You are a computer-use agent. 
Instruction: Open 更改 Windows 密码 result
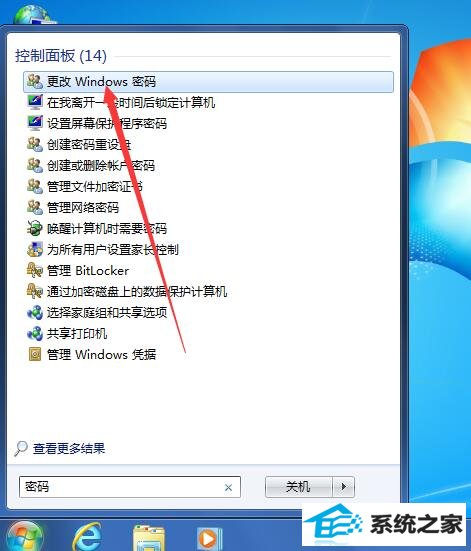tap(208, 82)
